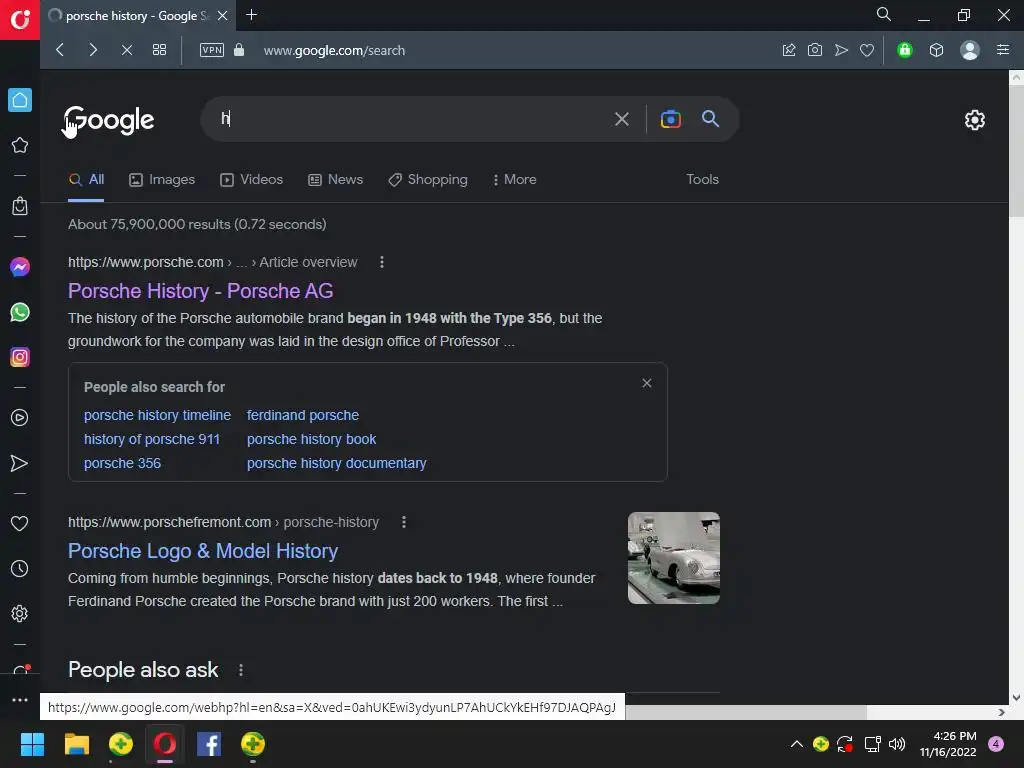Close the porsche history tab
This screenshot has width=1024, height=768.
tap(223, 15)
